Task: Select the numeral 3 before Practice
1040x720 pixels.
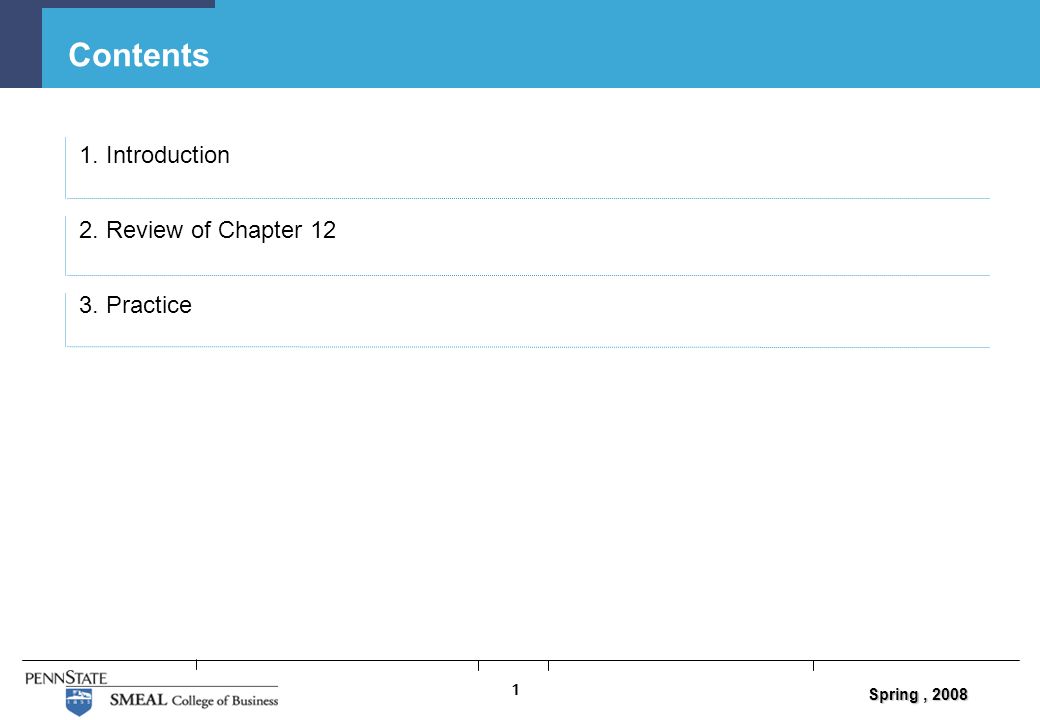Action: (x=86, y=305)
